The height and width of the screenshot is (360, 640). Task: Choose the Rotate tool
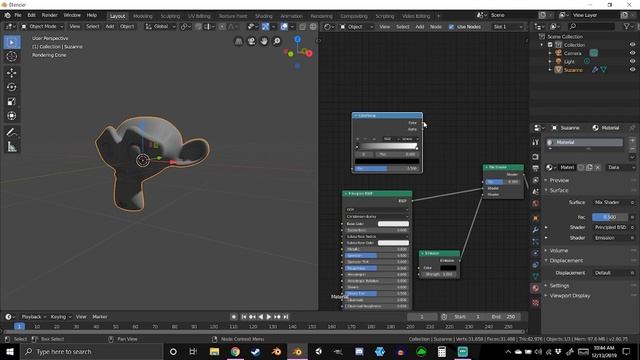pos(12,87)
